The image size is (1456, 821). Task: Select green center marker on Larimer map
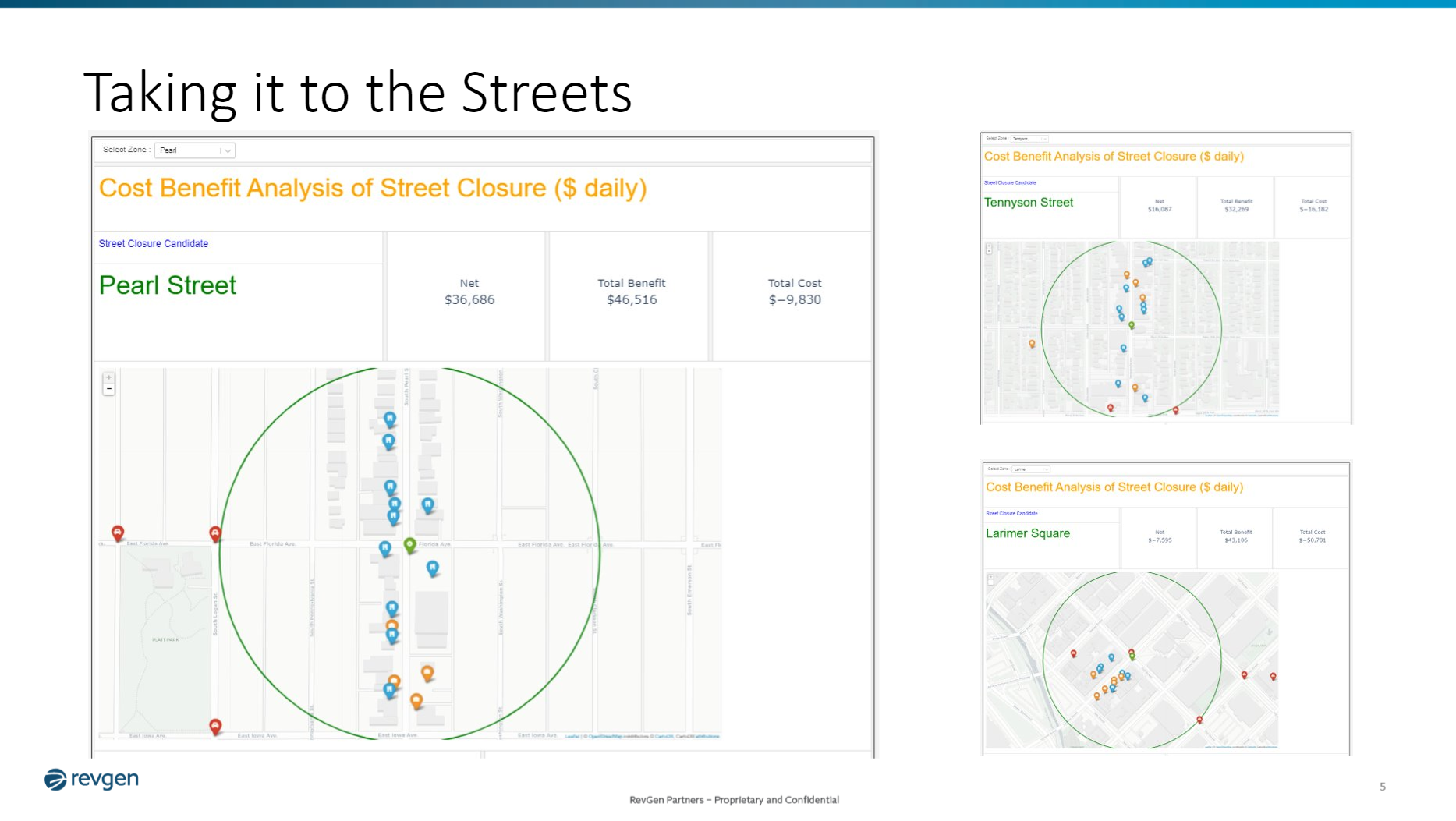pyautogui.click(x=1132, y=656)
